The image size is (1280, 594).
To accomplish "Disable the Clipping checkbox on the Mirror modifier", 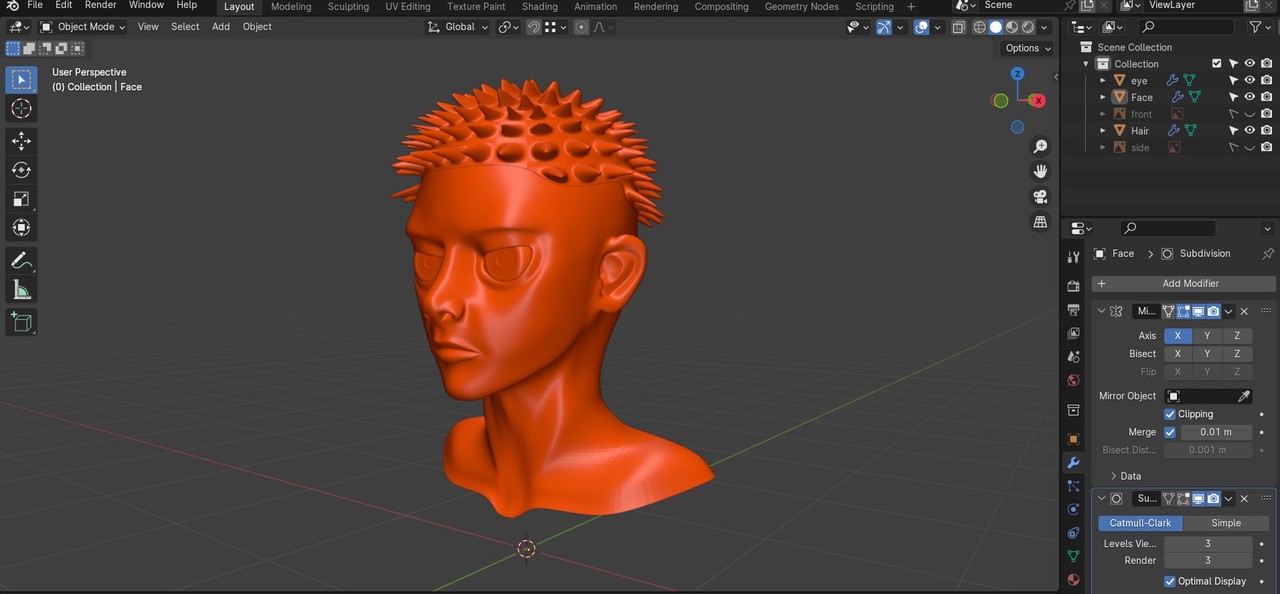I will tap(1170, 413).
